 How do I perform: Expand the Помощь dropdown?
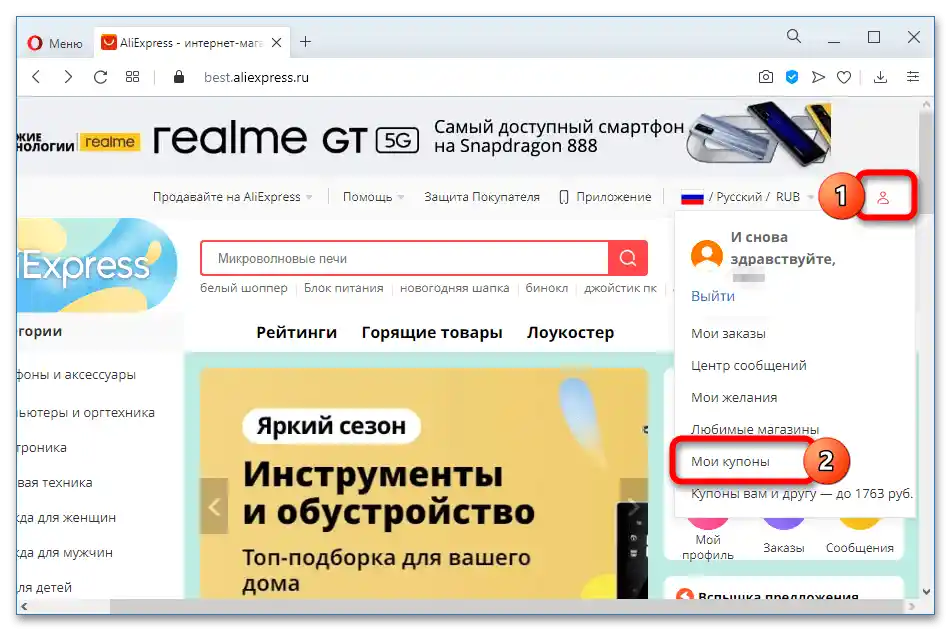(373, 197)
